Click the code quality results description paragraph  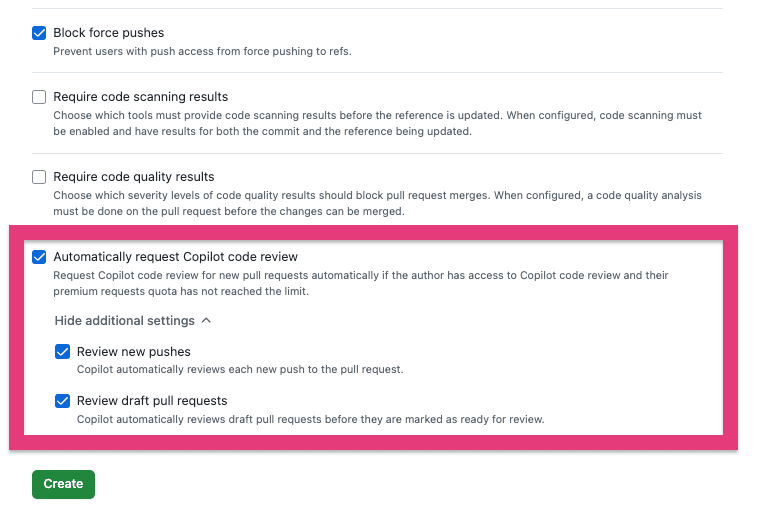[377, 203]
